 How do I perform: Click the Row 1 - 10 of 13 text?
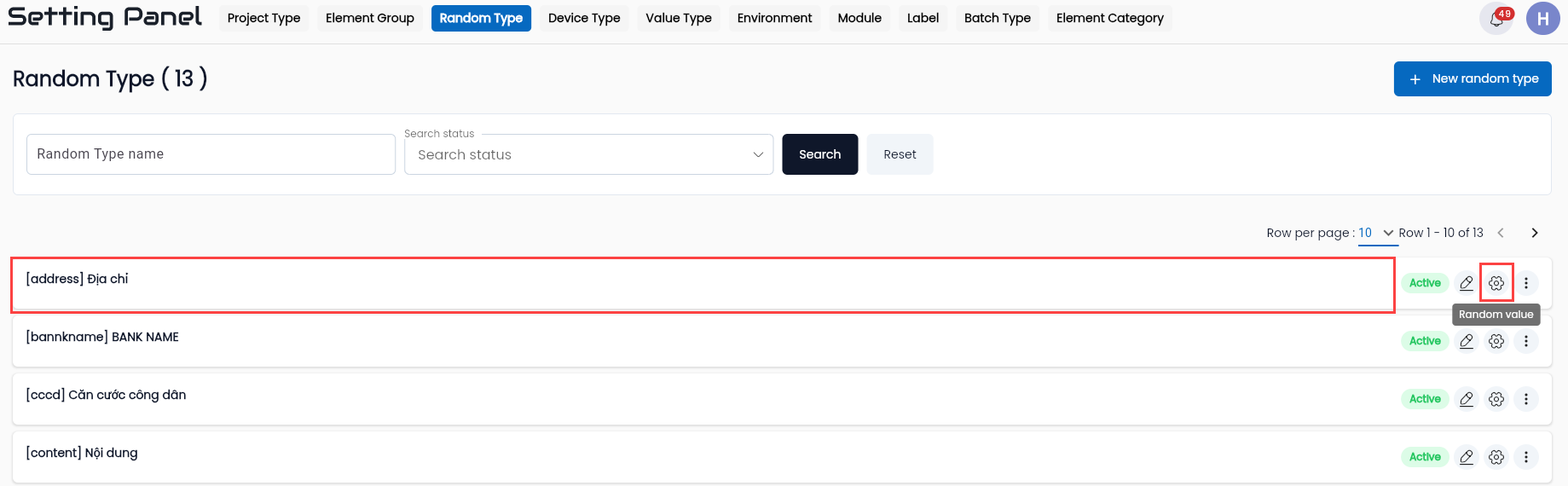(x=1441, y=233)
